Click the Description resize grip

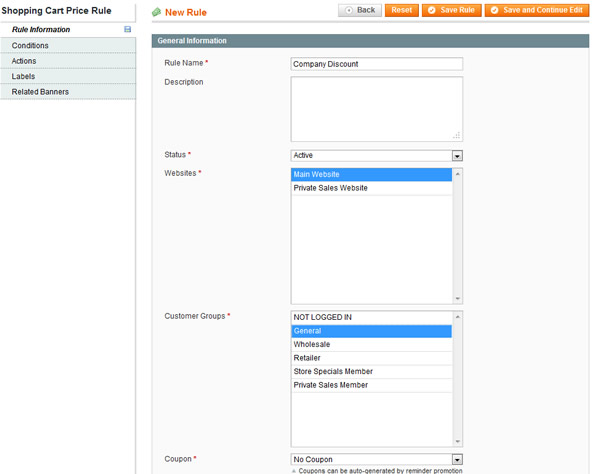point(457,135)
